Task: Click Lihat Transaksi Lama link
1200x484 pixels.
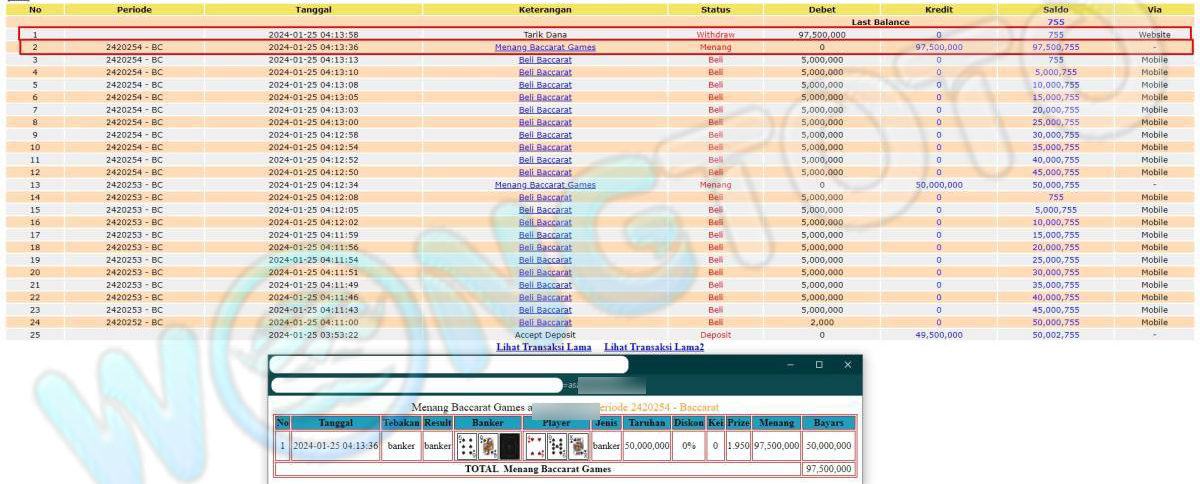Action: 546,347
